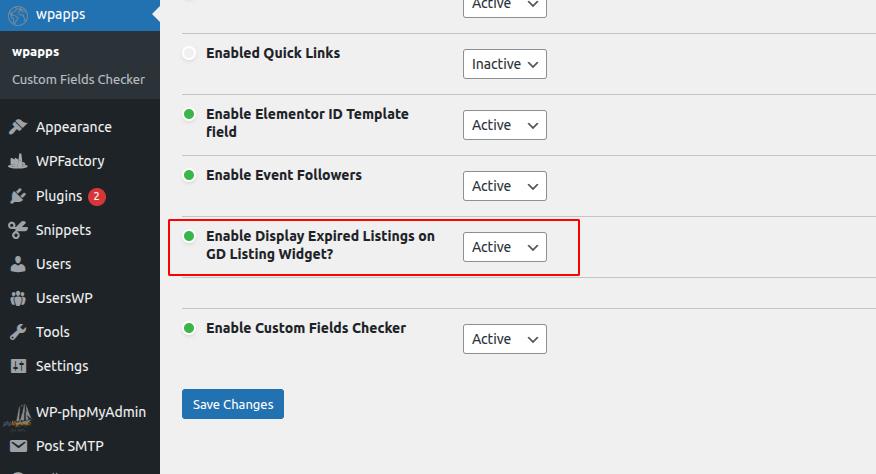The height and width of the screenshot is (474, 876).
Task: Click the Save Changes button
Action: tap(233, 404)
